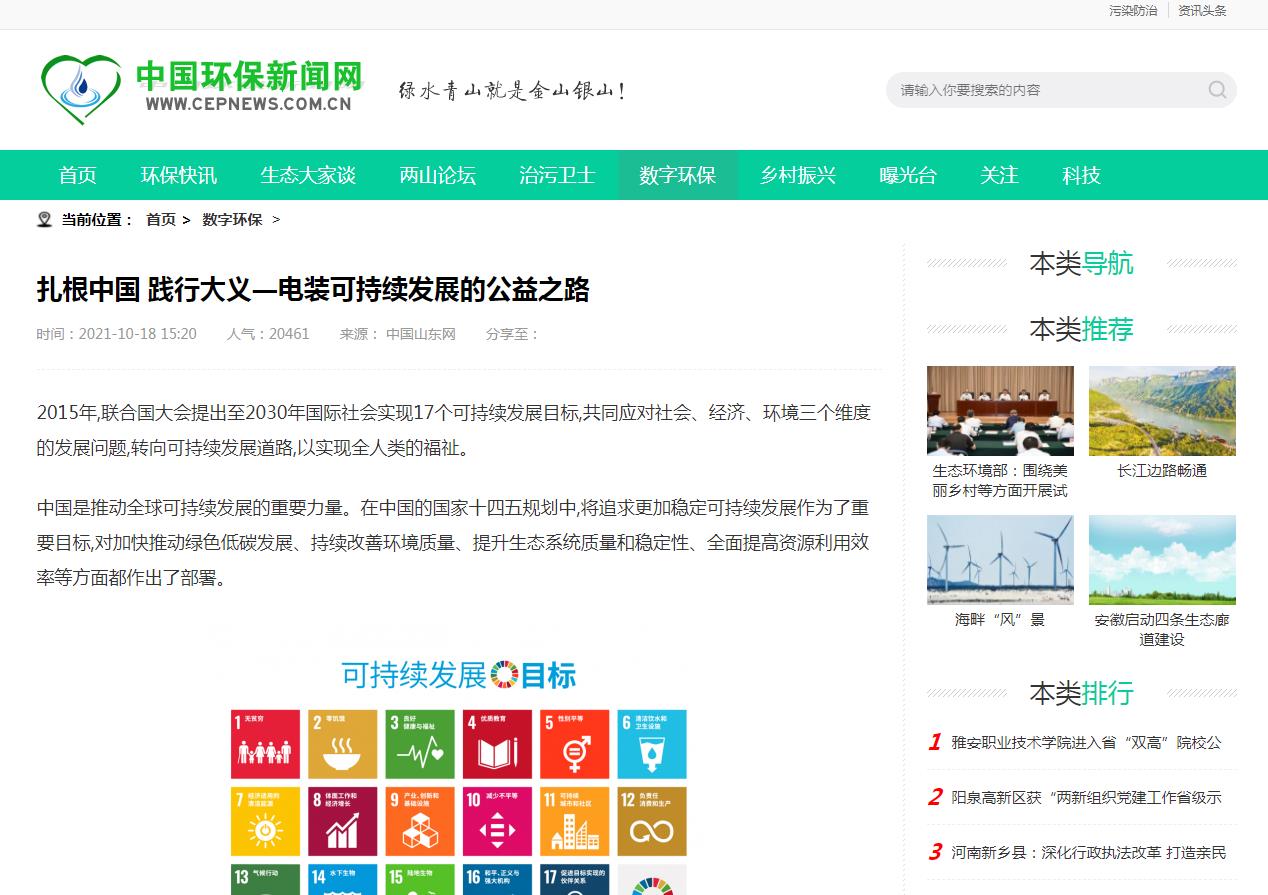The height and width of the screenshot is (895, 1268).
Task: Click the 长江边路畅通 caption link
Action: point(1162,470)
